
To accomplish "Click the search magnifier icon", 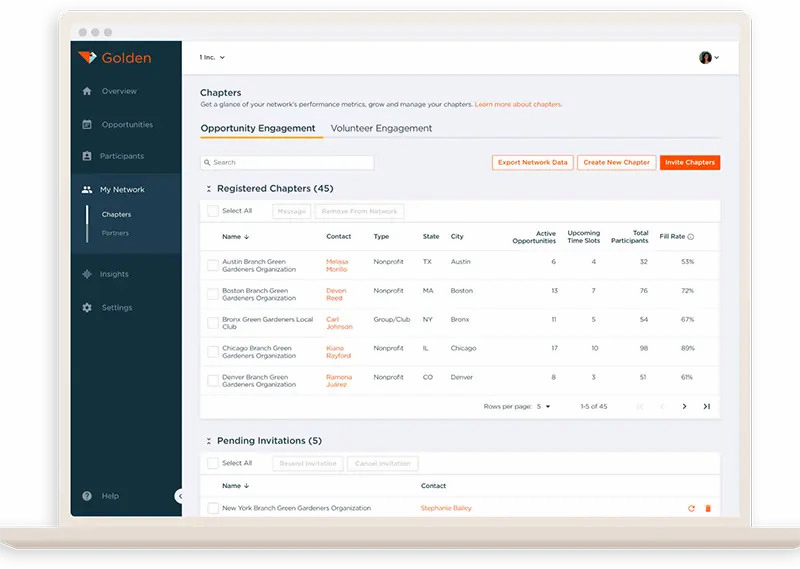I will click(x=207, y=162).
